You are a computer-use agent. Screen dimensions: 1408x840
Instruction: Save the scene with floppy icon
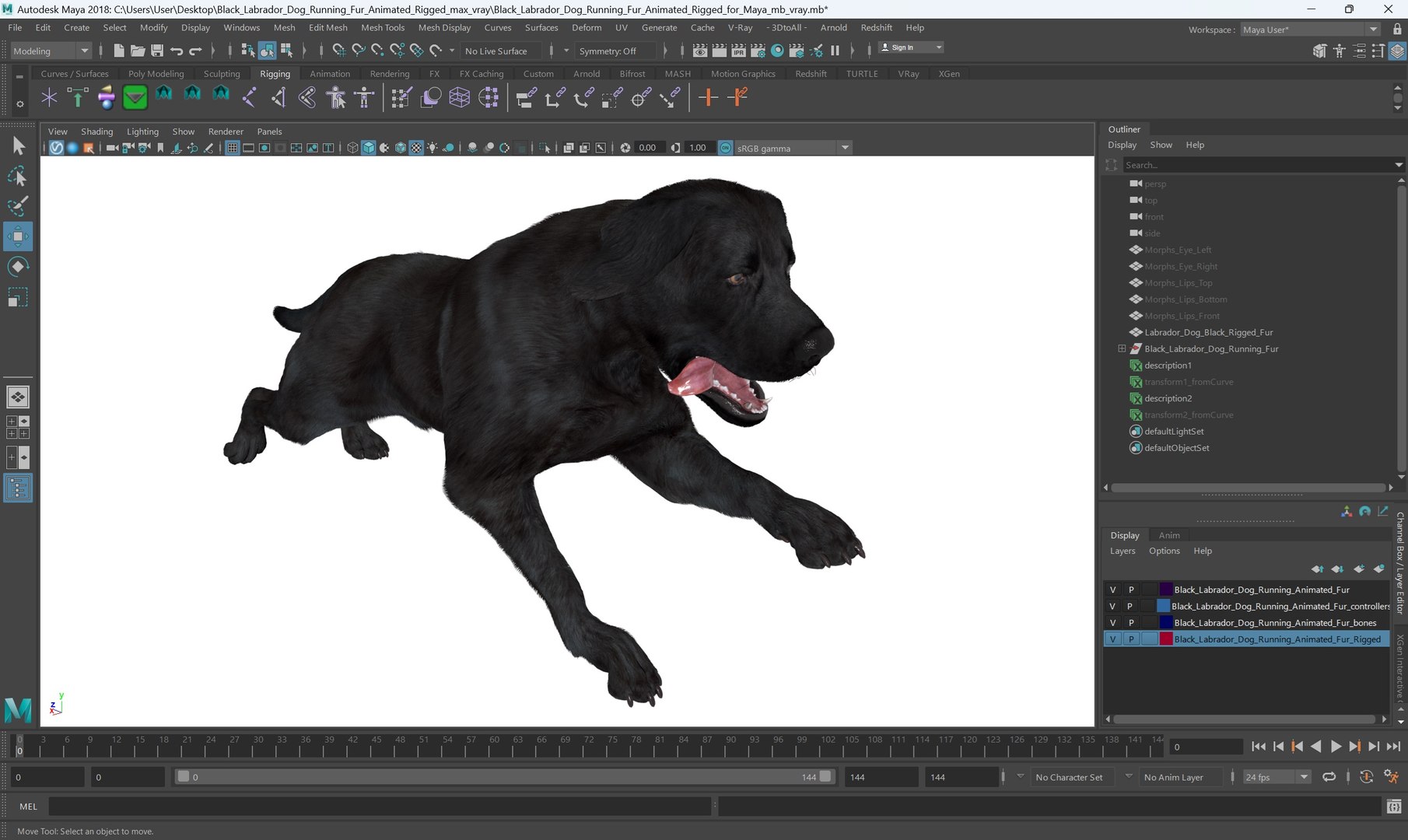pos(157,51)
